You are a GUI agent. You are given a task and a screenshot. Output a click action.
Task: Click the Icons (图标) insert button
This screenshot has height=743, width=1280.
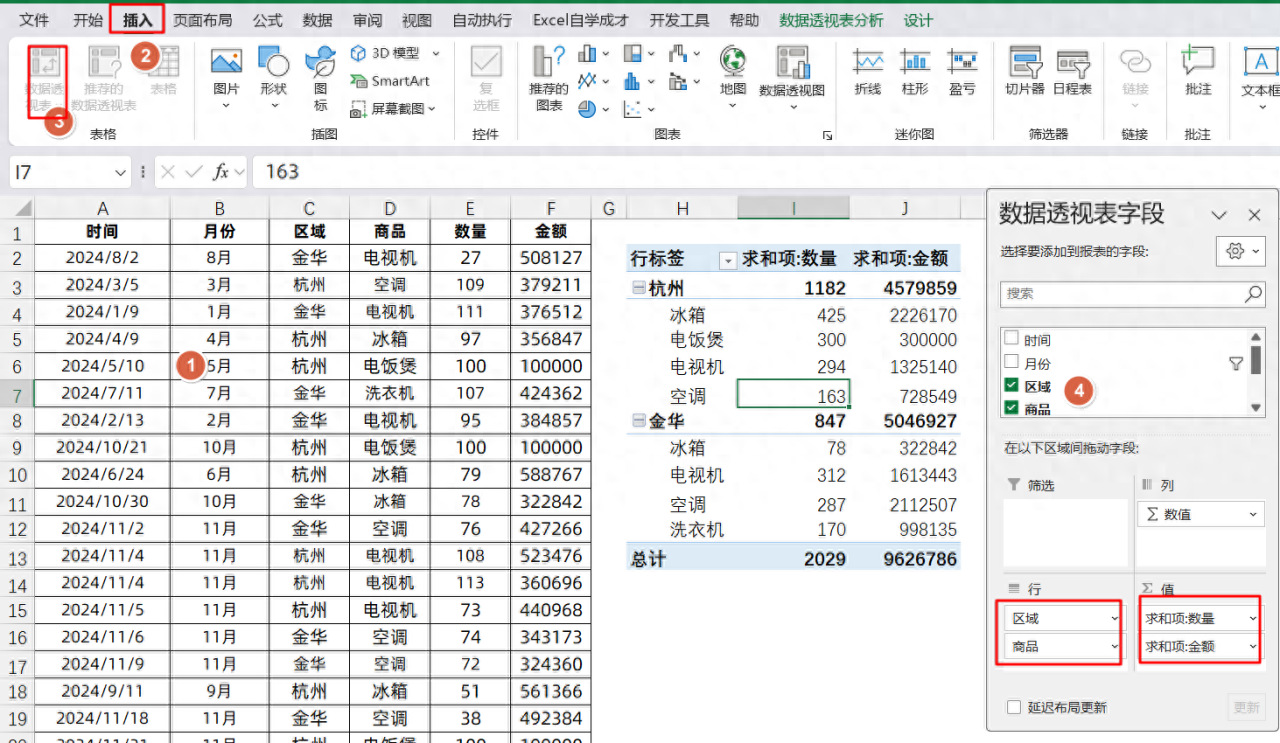pos(320,78)
